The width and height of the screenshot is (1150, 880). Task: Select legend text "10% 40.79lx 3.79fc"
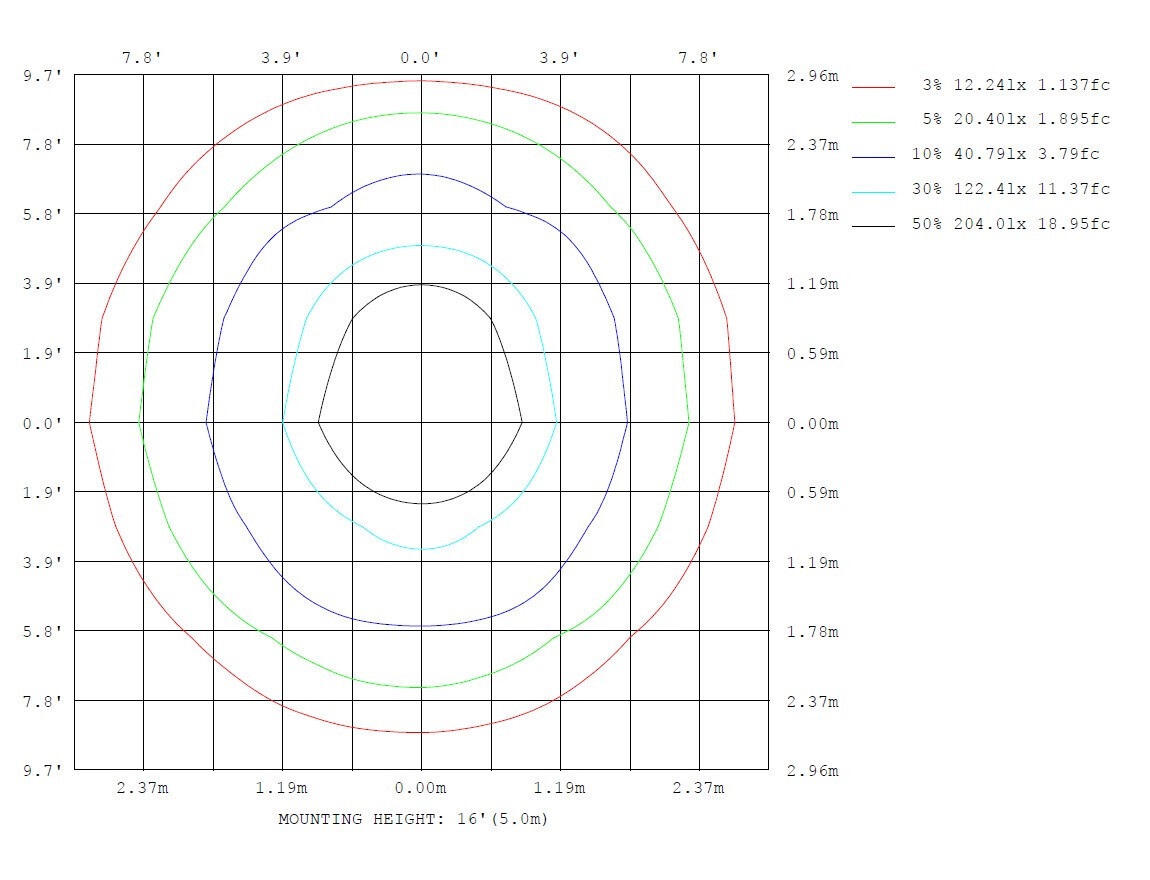pyautogui.click(x=1006, y=154)
